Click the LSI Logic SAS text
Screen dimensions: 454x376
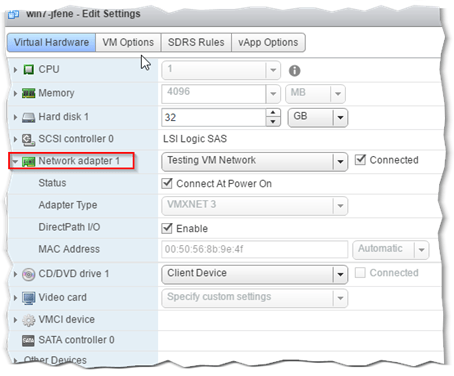(195, 139)
